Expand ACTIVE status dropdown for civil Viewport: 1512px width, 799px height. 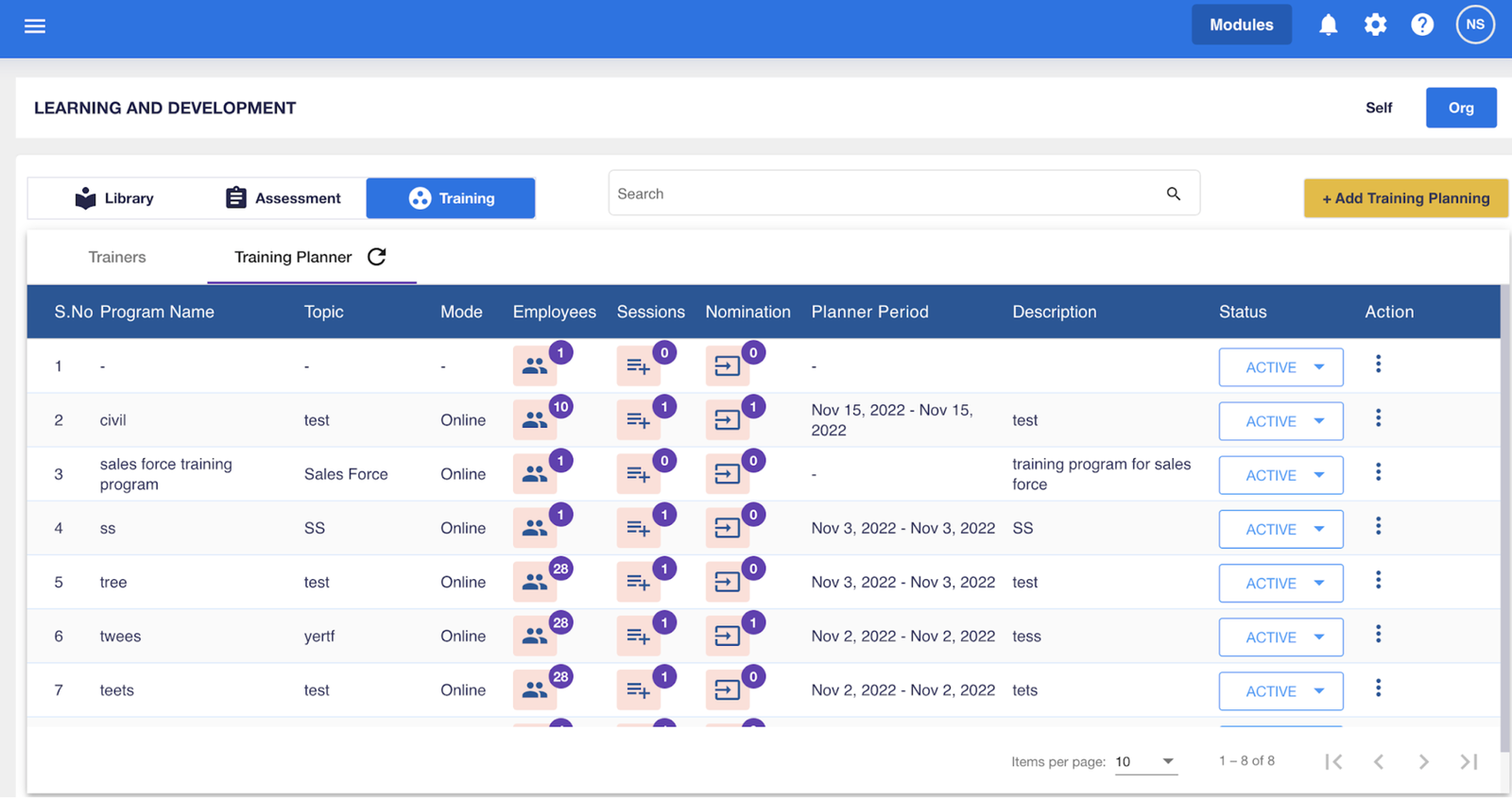point(1280,421)
